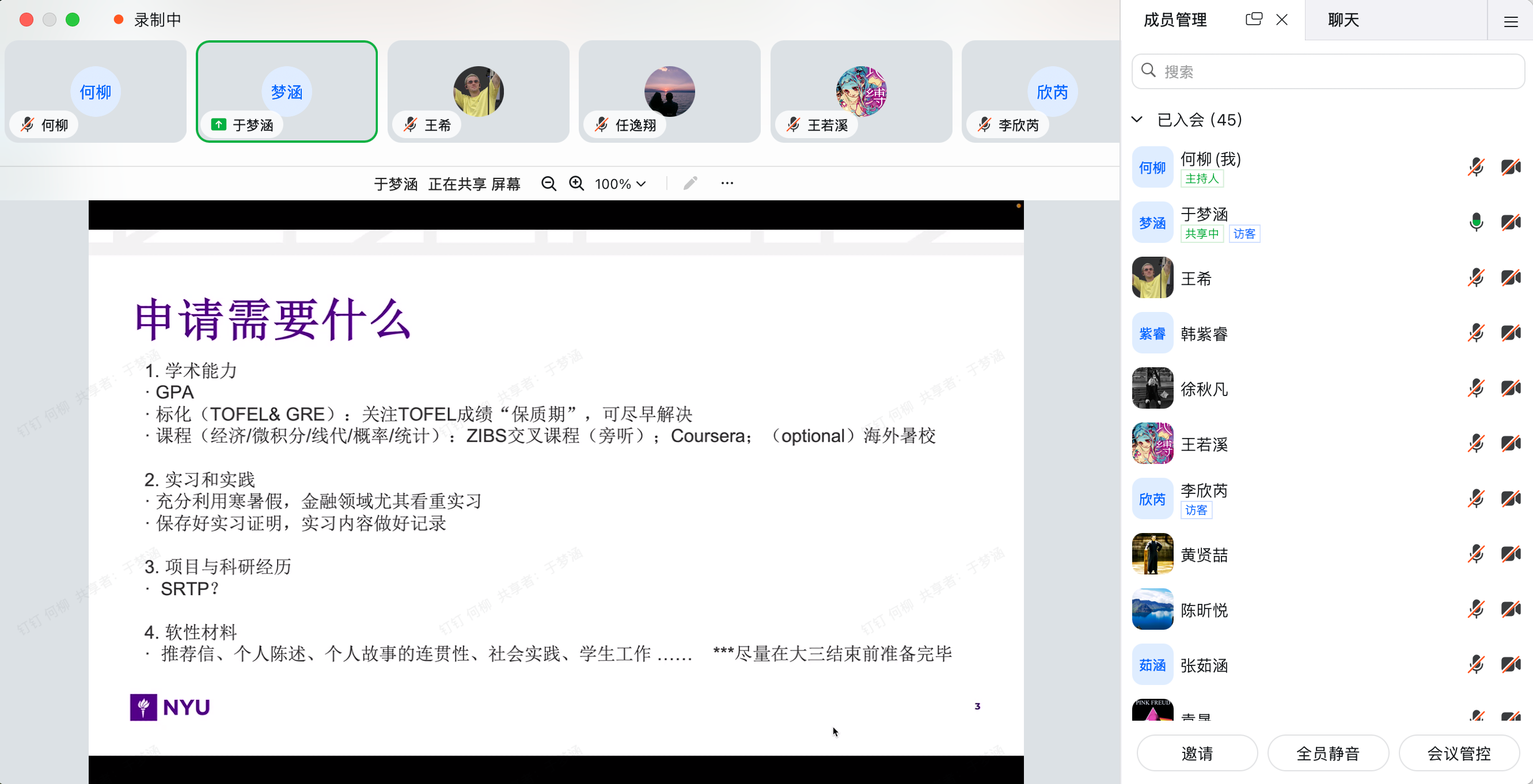
Task: Close the member management panel
Action: 1282,20
